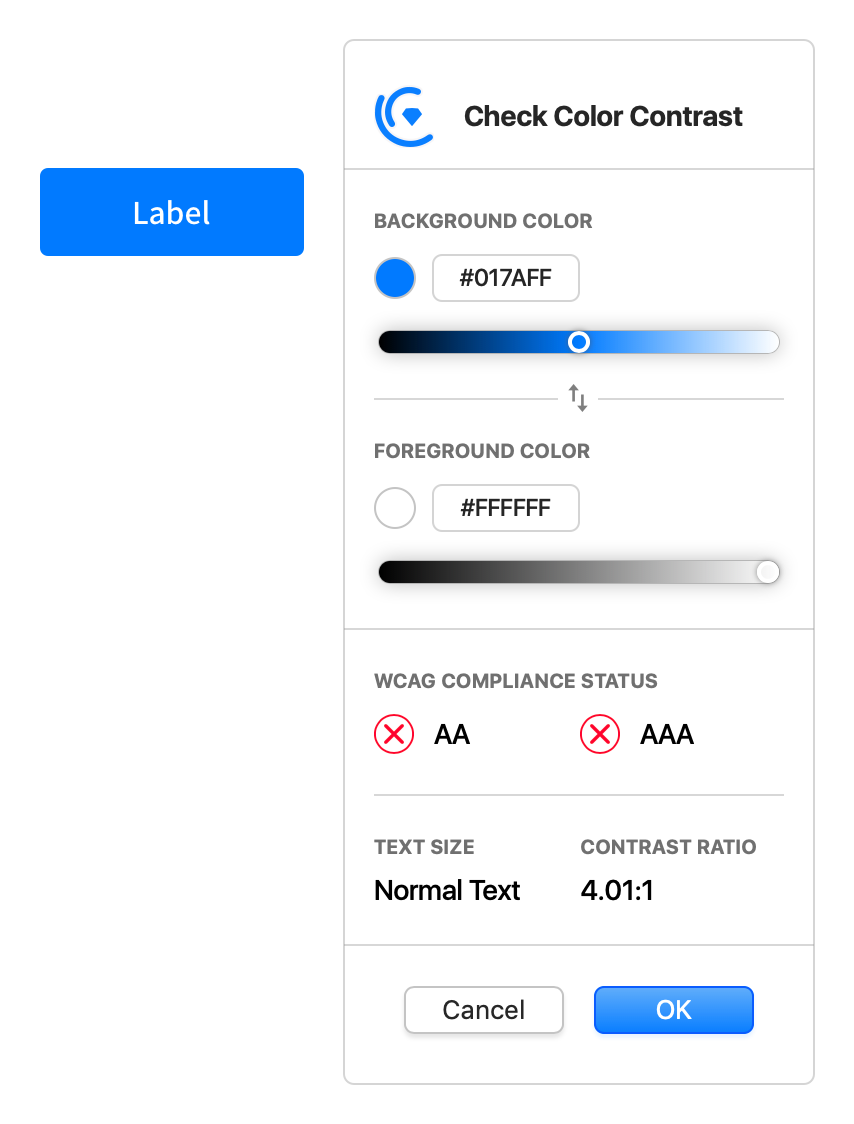This screenshot has height=1124, width=854.
Task: Click the background hex field #017AFF
Action: [x=506, y=278]
